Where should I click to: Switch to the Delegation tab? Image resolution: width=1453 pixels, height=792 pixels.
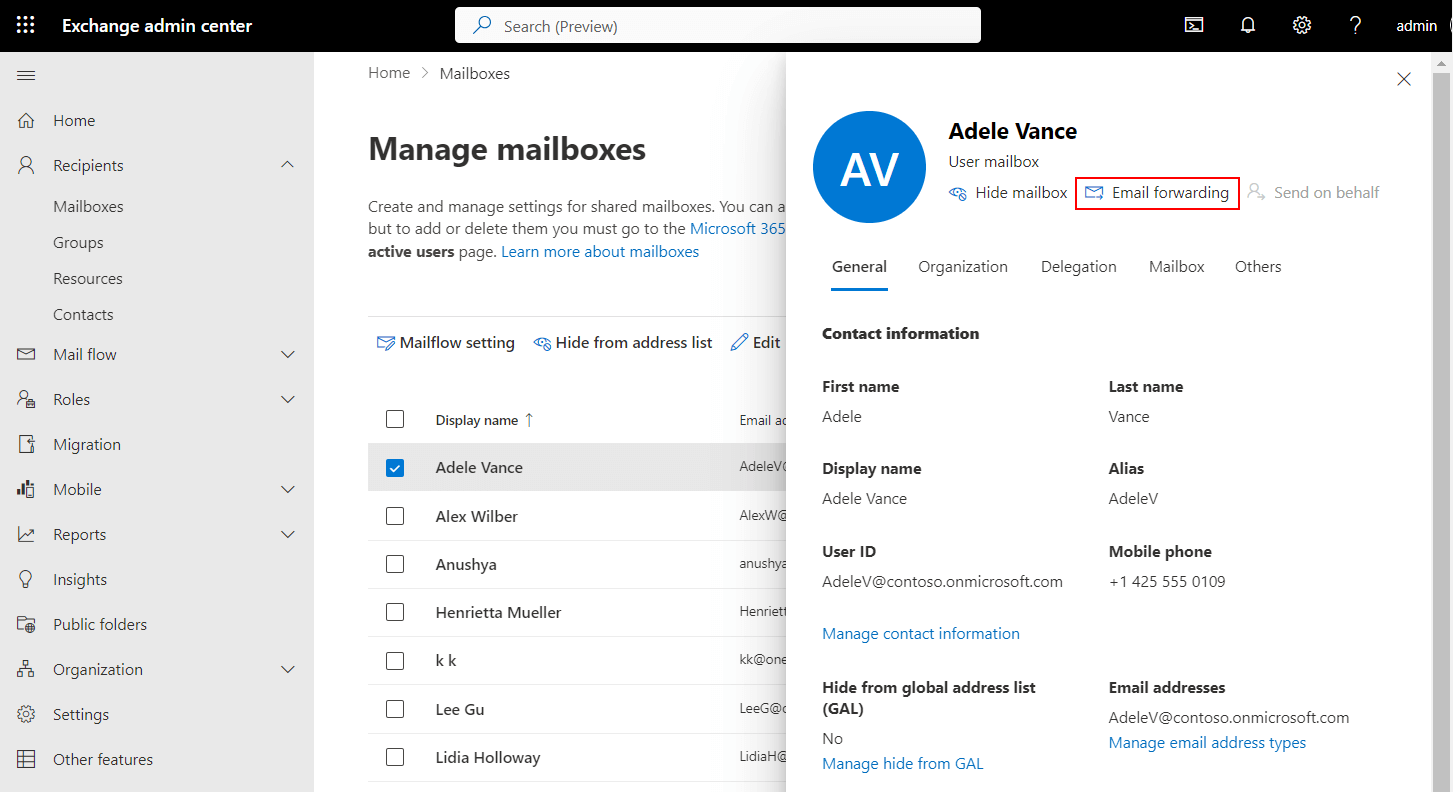tap(1078, 266)
